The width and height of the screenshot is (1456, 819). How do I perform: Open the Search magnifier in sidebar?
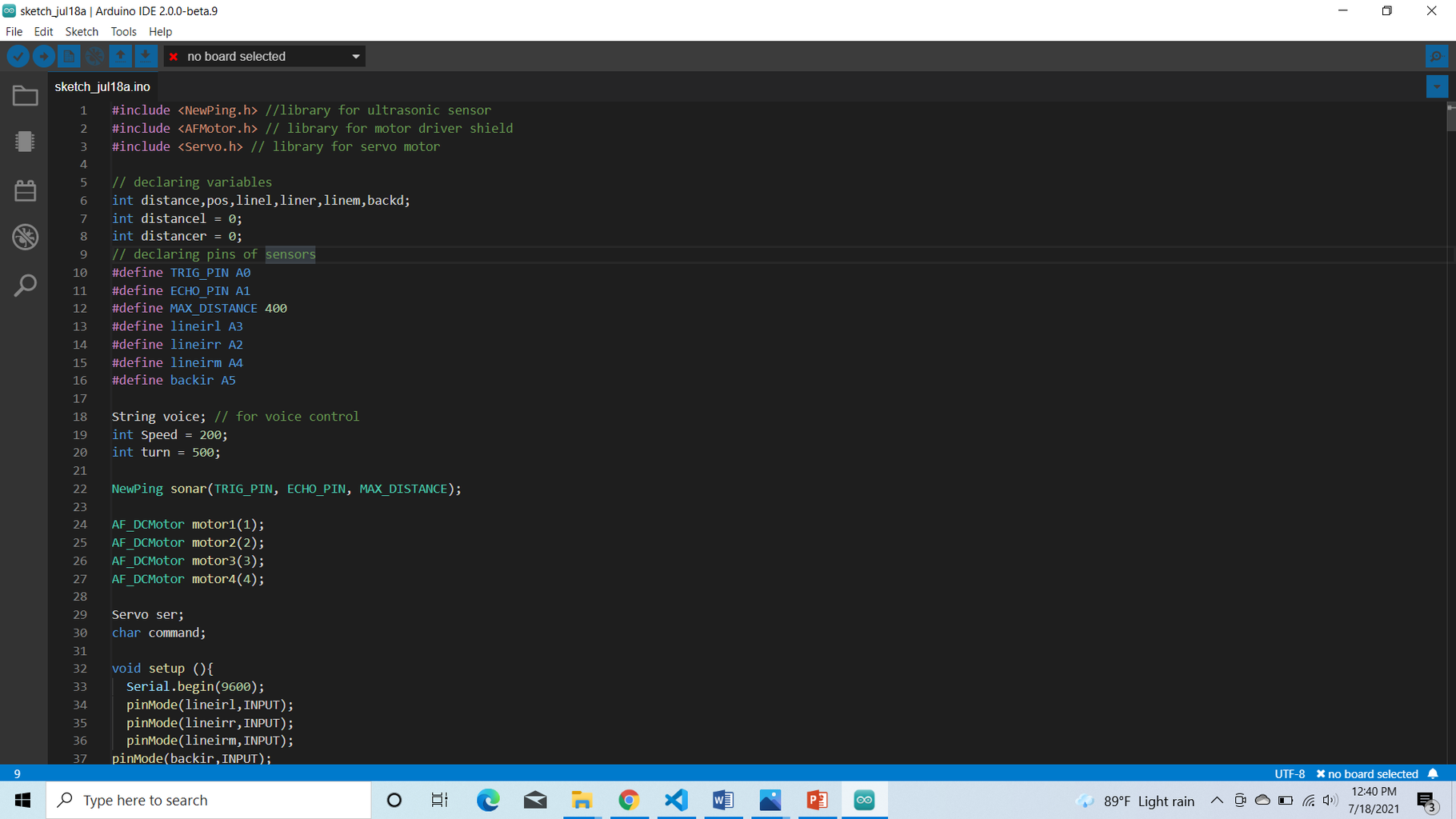tap(26, 285)
